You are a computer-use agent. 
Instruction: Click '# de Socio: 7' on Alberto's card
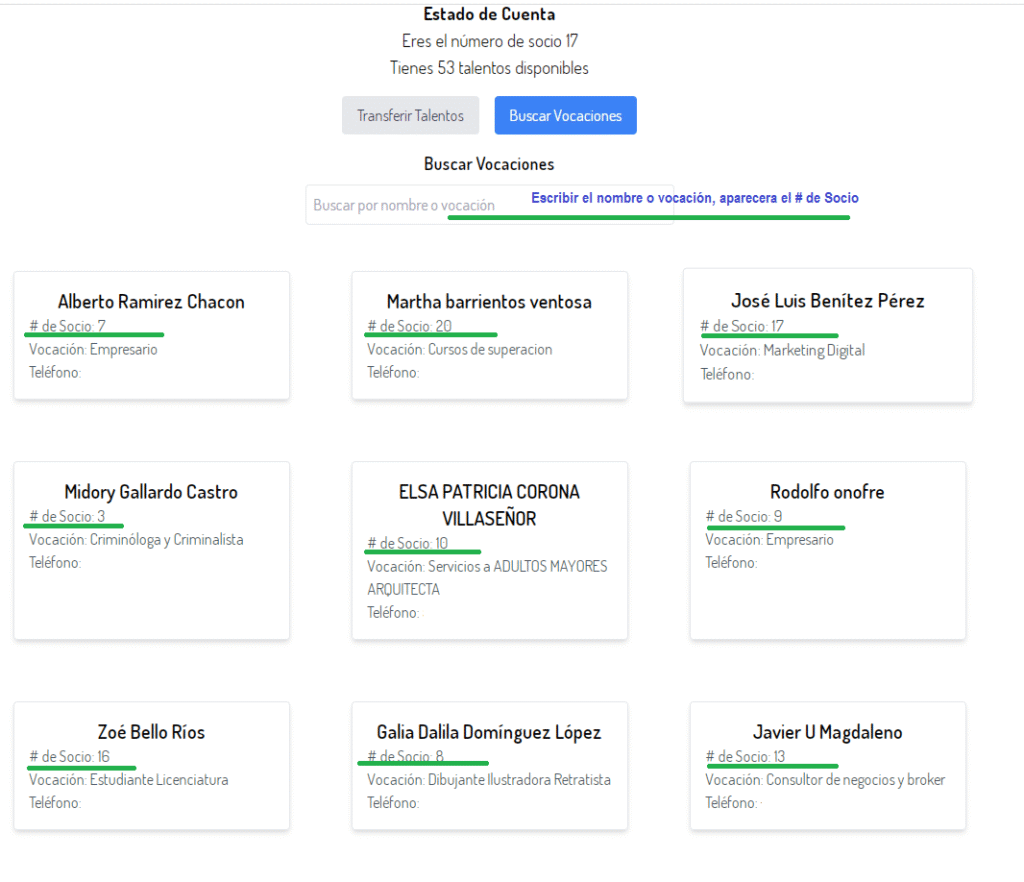pyautogui.click(x=67, y=326)
